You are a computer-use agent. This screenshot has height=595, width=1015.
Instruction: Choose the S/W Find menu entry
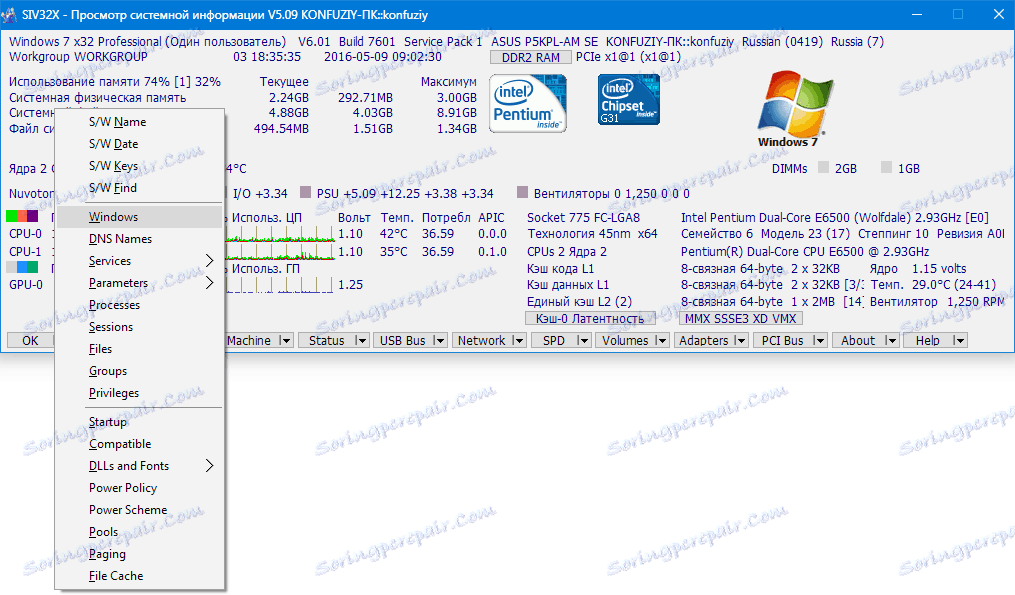pyautogui.click(x=140, y=188)
